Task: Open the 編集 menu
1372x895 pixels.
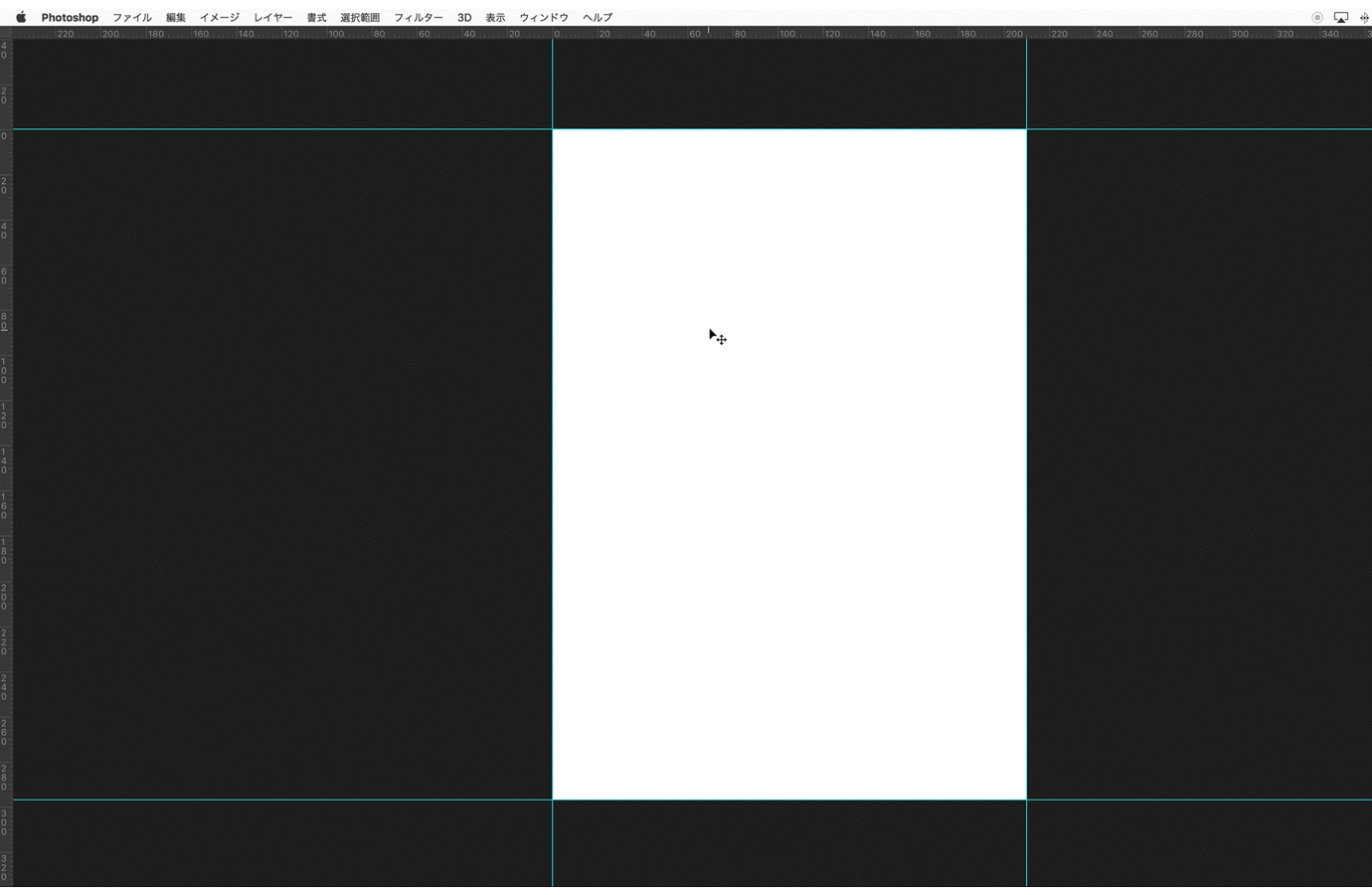Action: [x=176, y=17]
